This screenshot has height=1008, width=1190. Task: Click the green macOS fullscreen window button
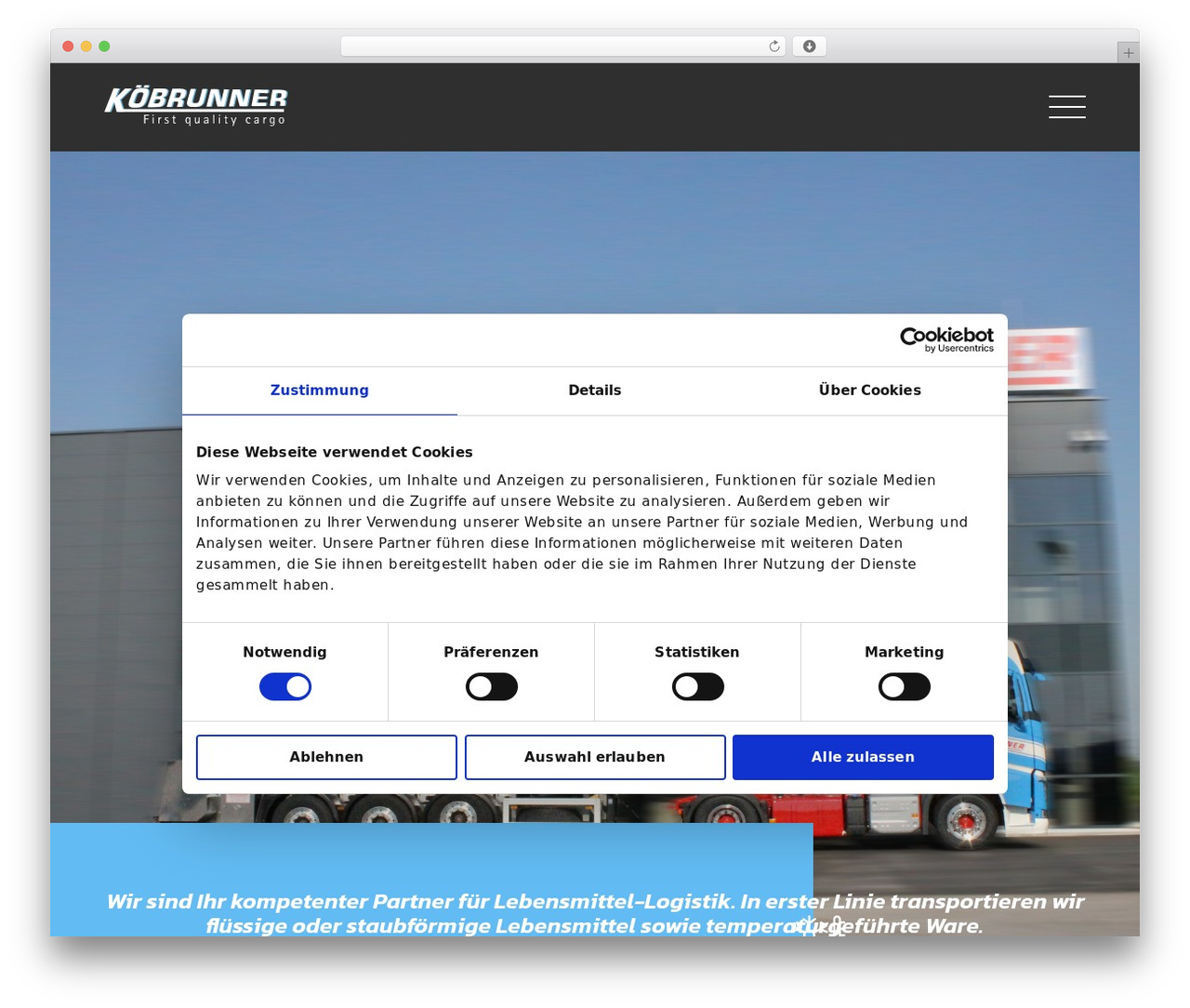[104, 46]
